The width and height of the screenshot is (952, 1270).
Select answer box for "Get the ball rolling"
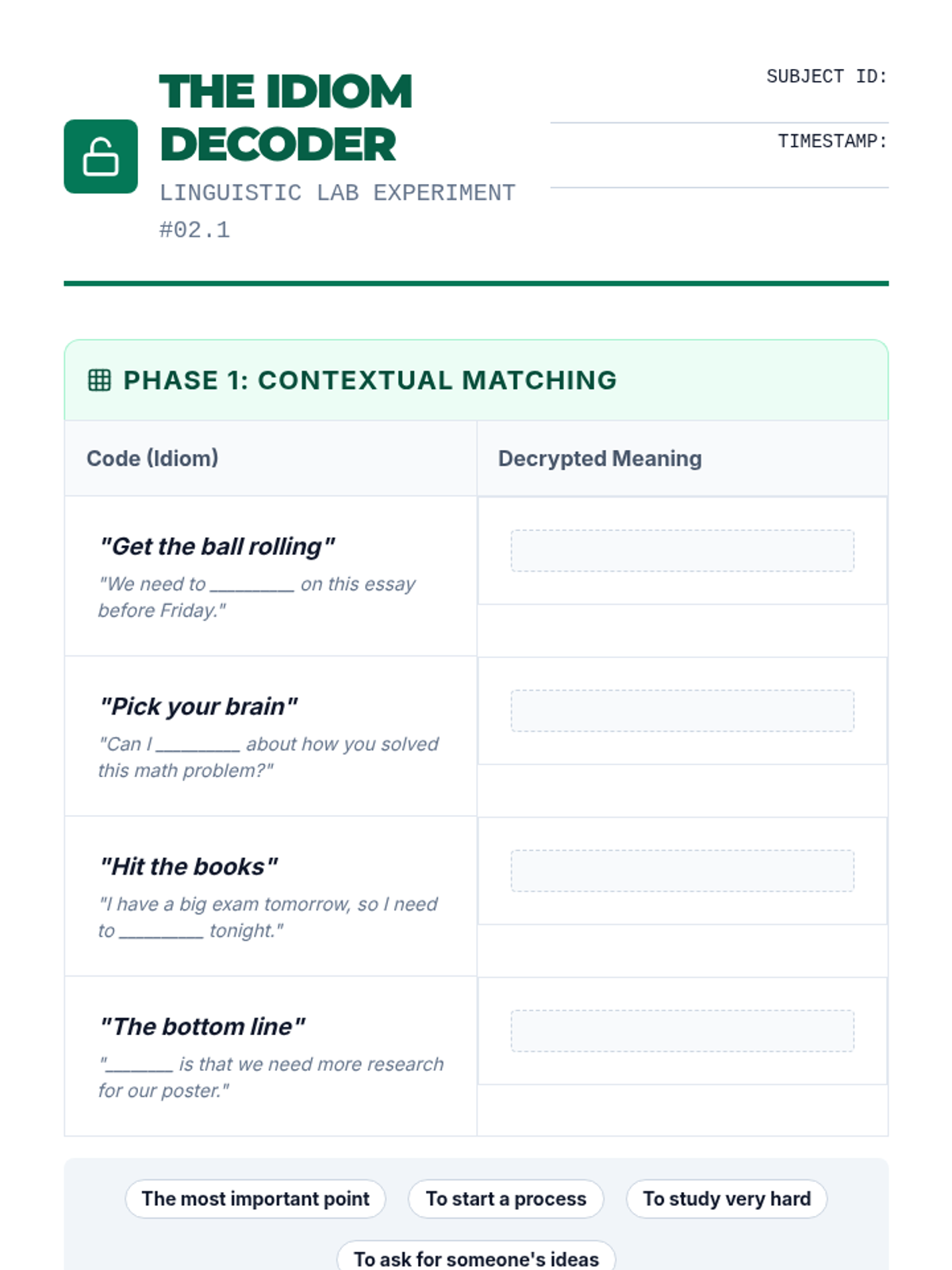(x=682, y=551)
